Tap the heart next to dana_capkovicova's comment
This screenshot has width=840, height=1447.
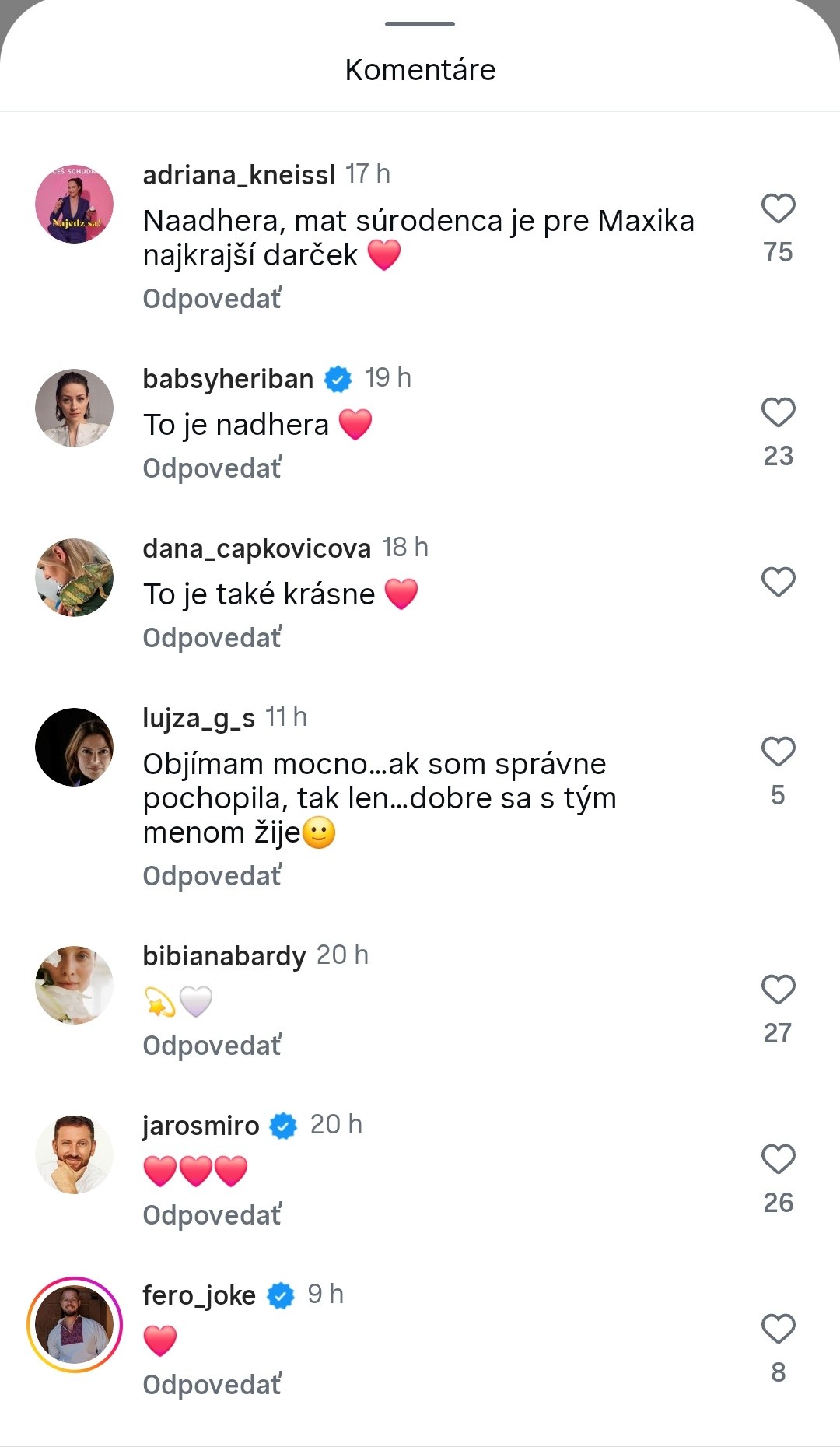[777, 581]
